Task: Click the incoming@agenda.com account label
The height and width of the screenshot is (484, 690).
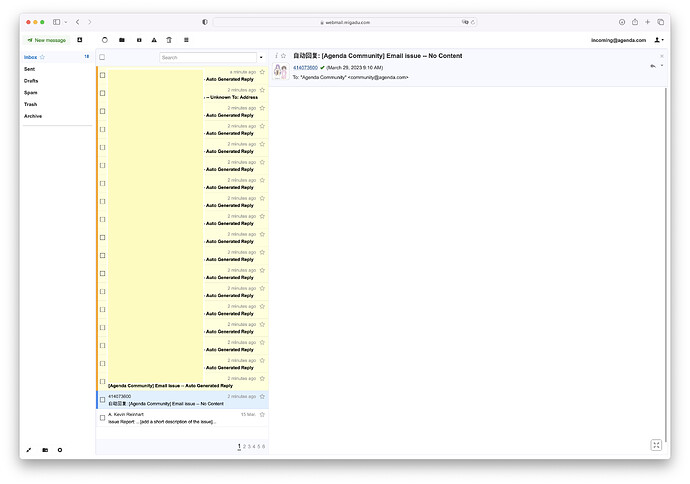Action: [618, 40]
